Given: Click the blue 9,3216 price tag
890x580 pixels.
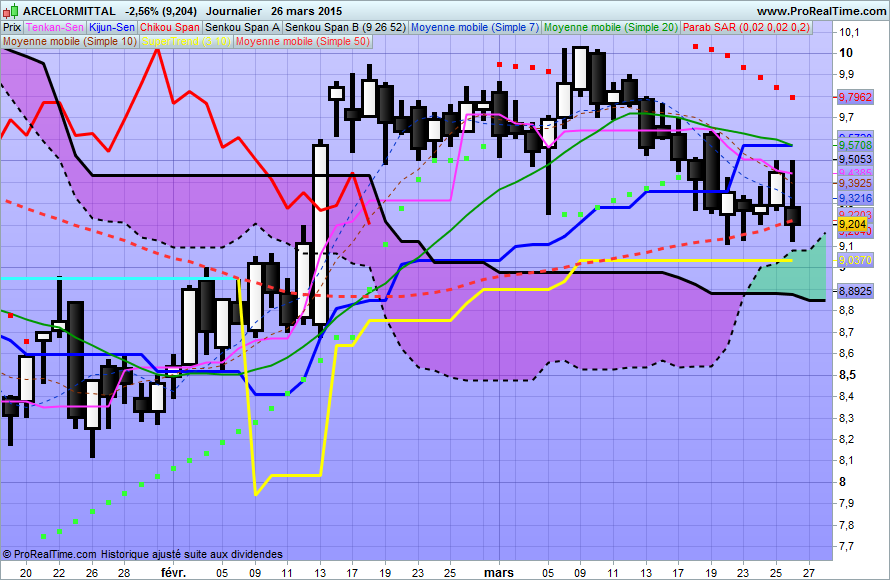Looking at the screenshot, I should coord(855,198).
